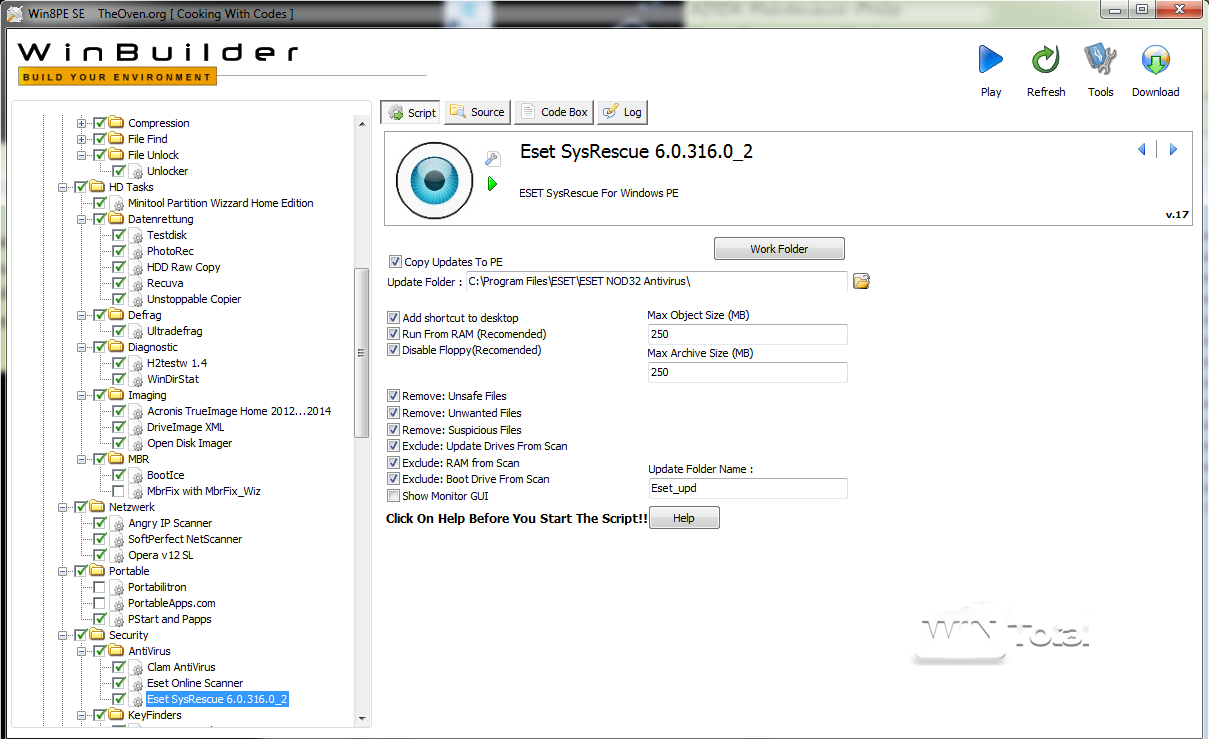Toggle Copy Updates To PE checkbox
Screen dimensions: 1209x739
[x=395, y=262]
